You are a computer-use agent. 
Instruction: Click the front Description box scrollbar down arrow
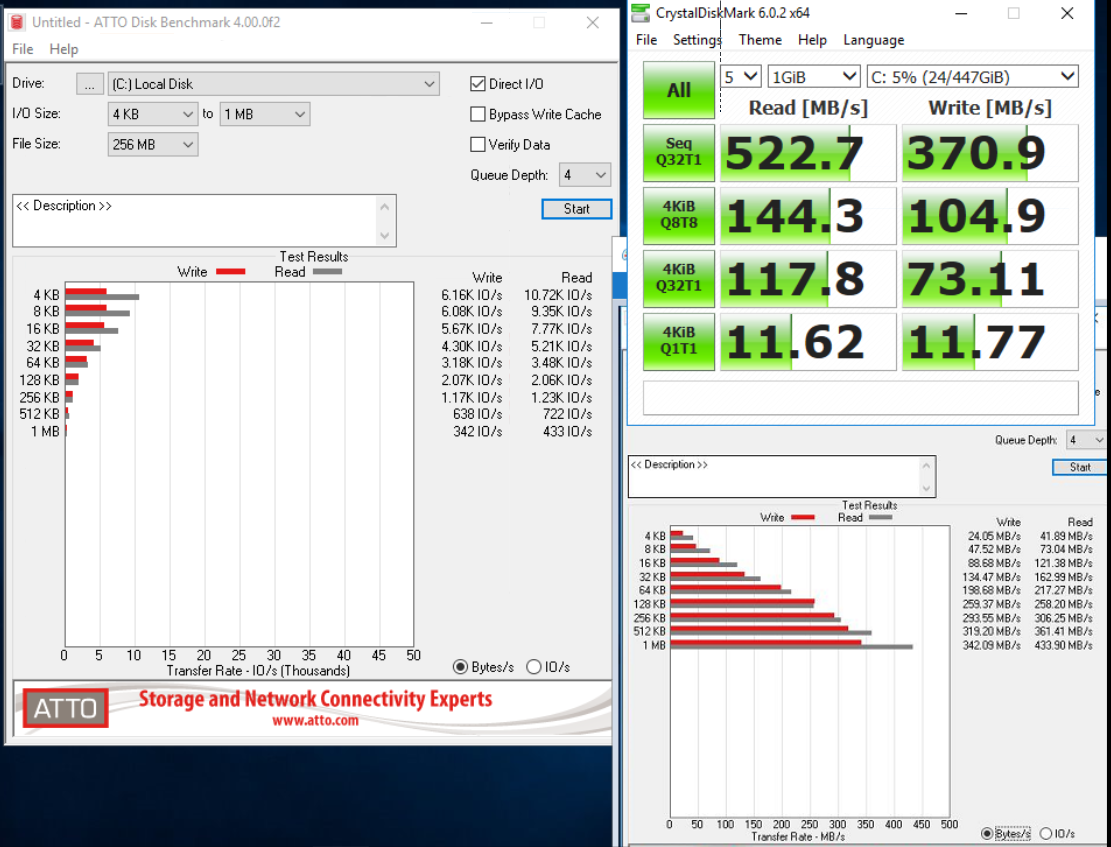point(385,235)
